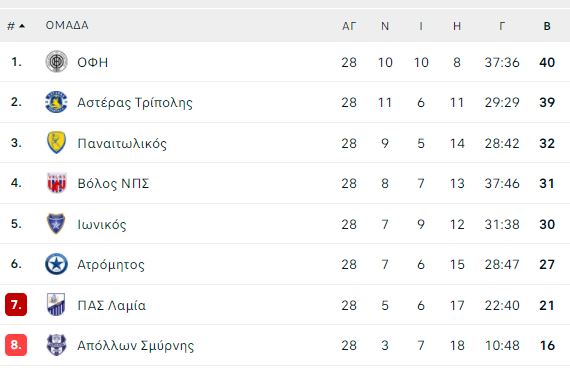Click the red position 7 badge

(x=16, y=304)
